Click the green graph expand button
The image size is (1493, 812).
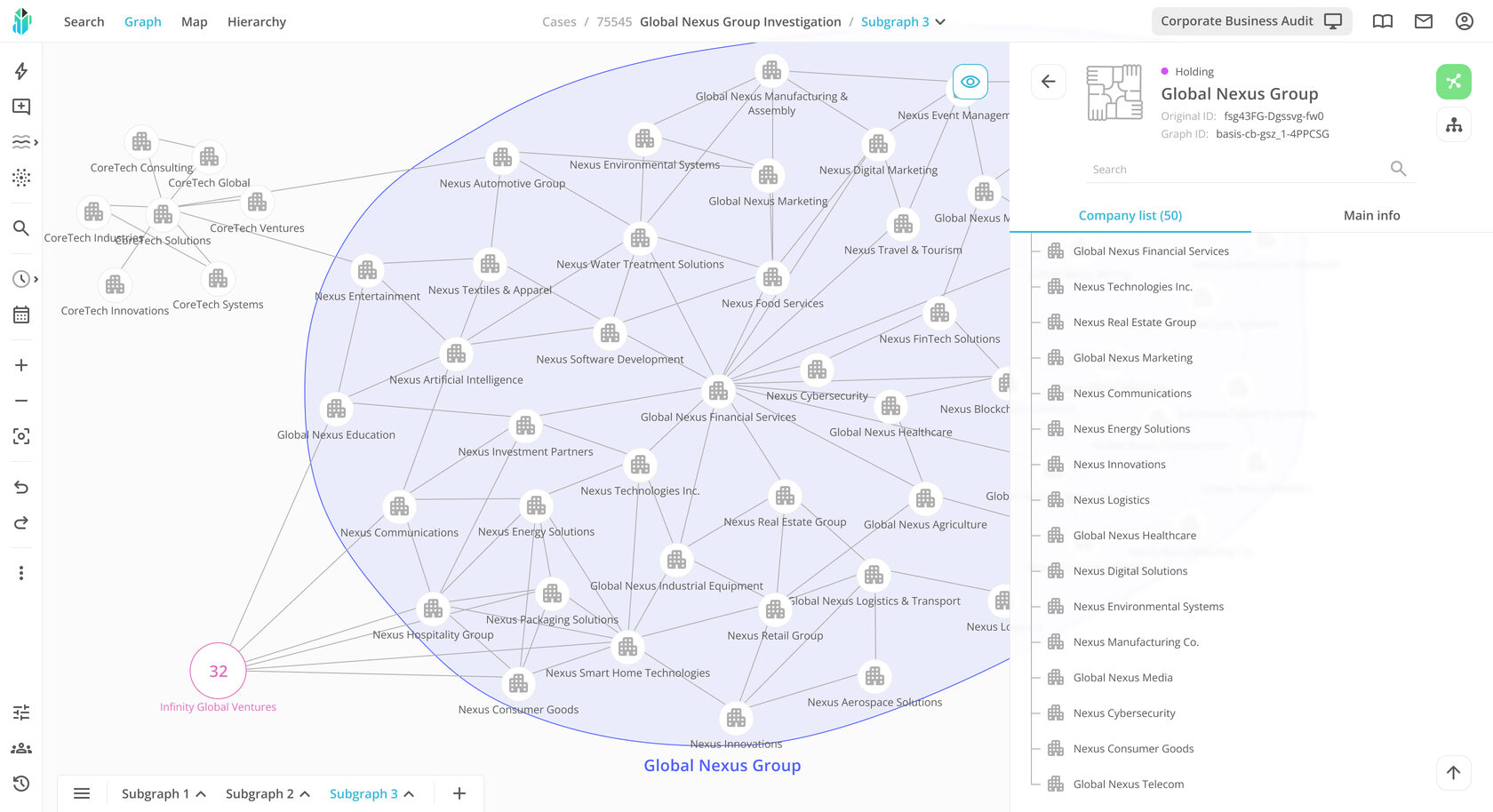pyautogui.click(x=1453, y=82)
